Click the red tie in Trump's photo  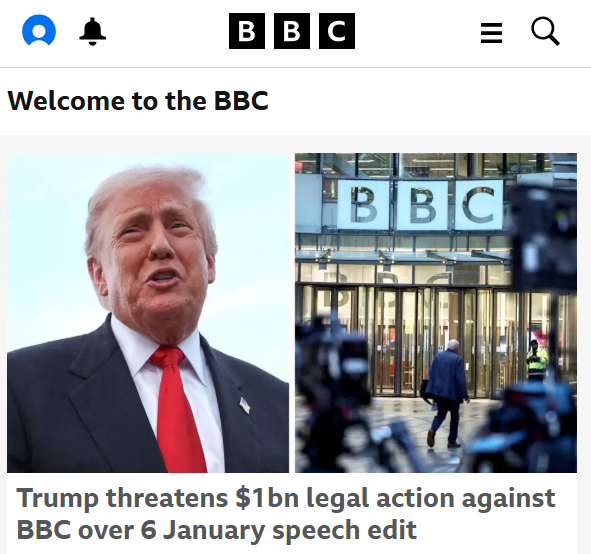pyautogui.click(x=176, y=409)
